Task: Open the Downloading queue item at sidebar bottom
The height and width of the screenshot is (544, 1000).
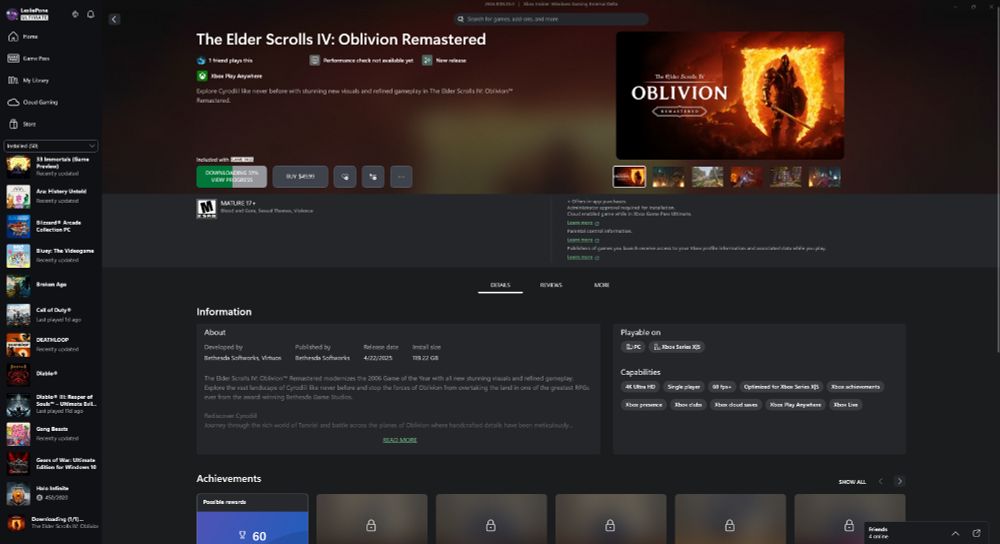Action: [x=51, y=523]
